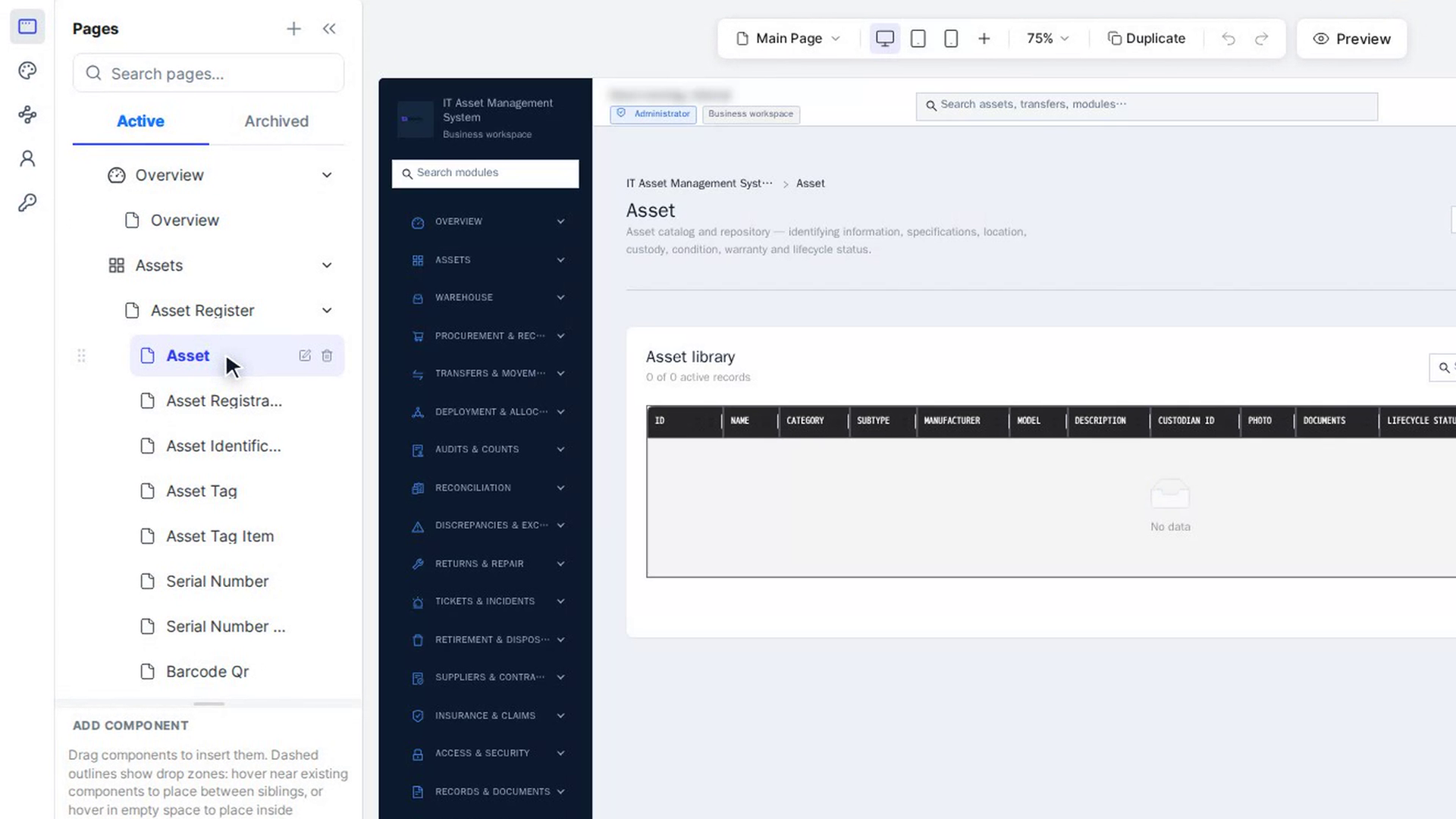Open the workflow nodes icon in left rail
Viewport: 1456px width, 819px height.
tap(27, 115)
